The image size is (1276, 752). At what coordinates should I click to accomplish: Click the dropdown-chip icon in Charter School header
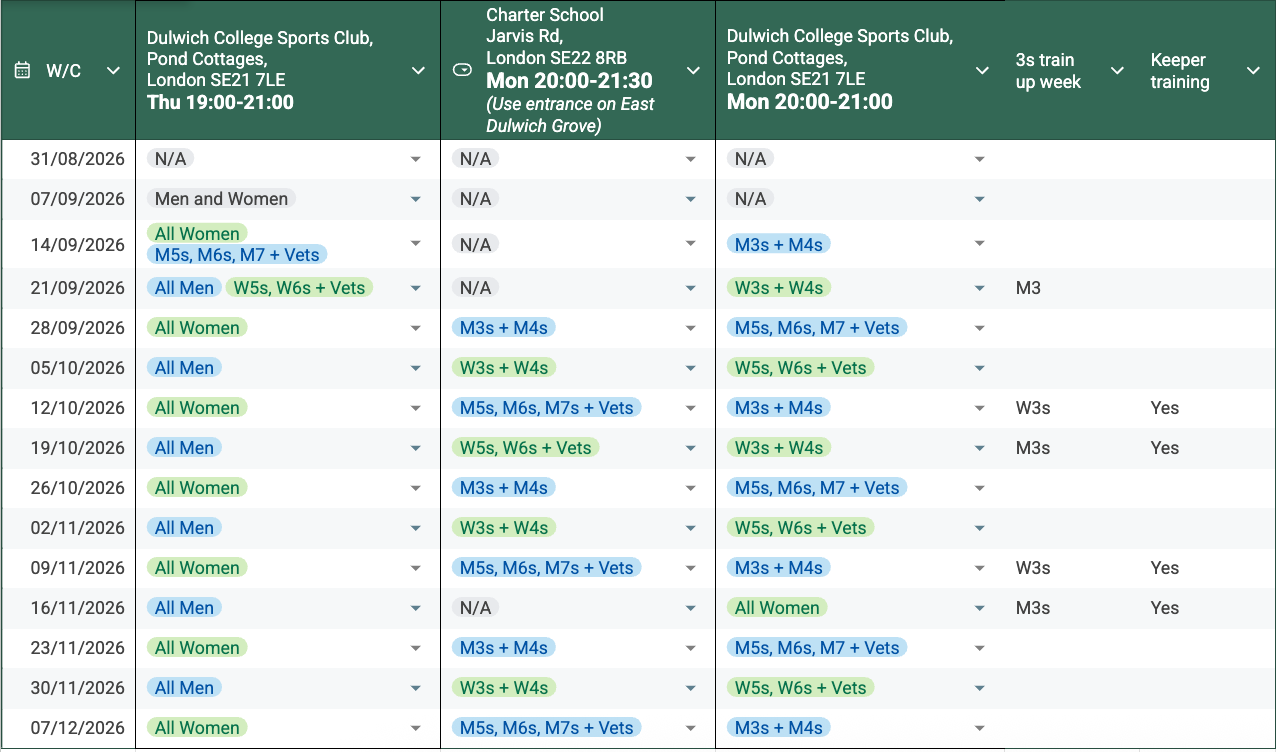[x=462, y=70]
